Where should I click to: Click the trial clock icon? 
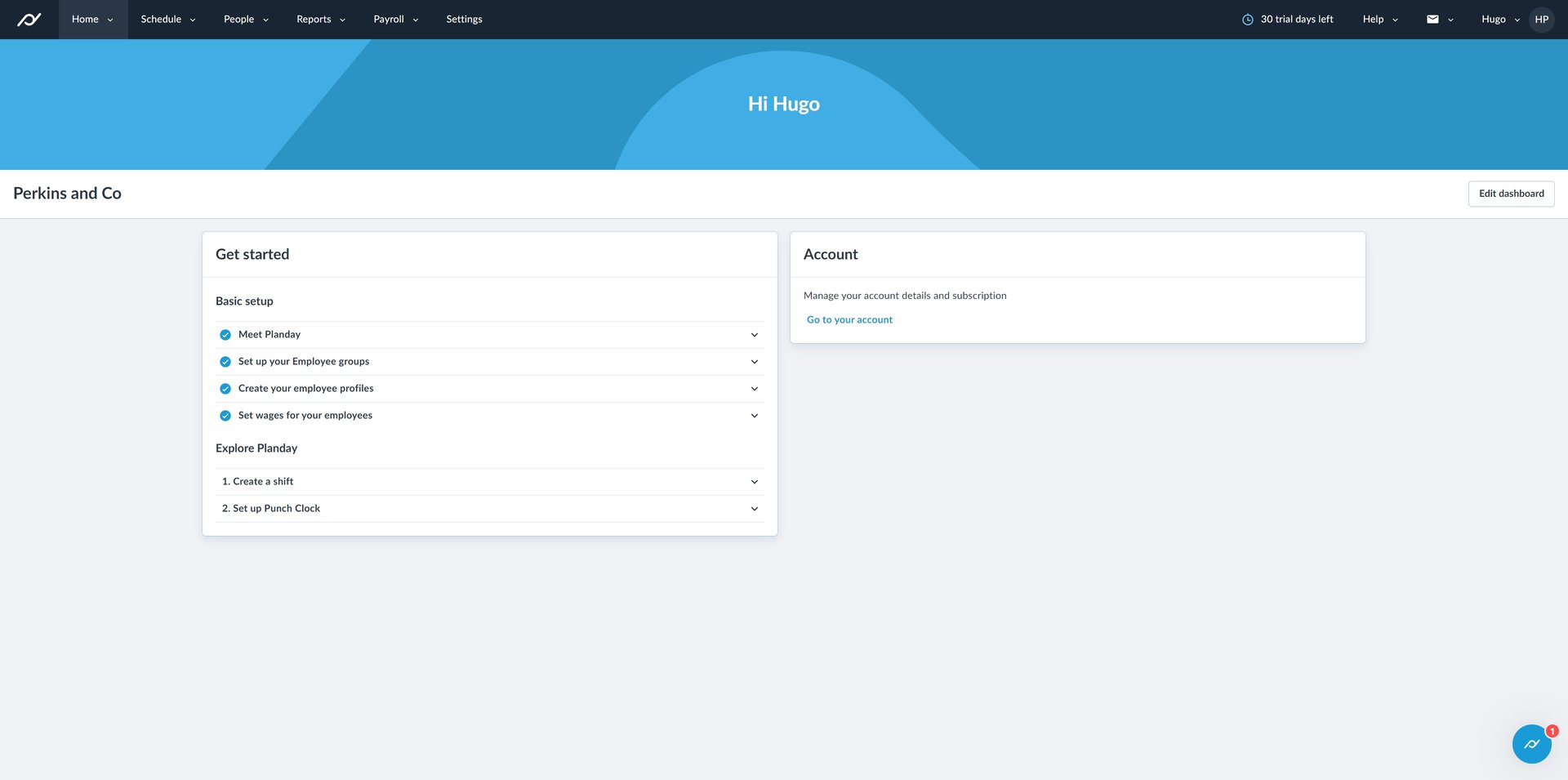coord(1247,20)
